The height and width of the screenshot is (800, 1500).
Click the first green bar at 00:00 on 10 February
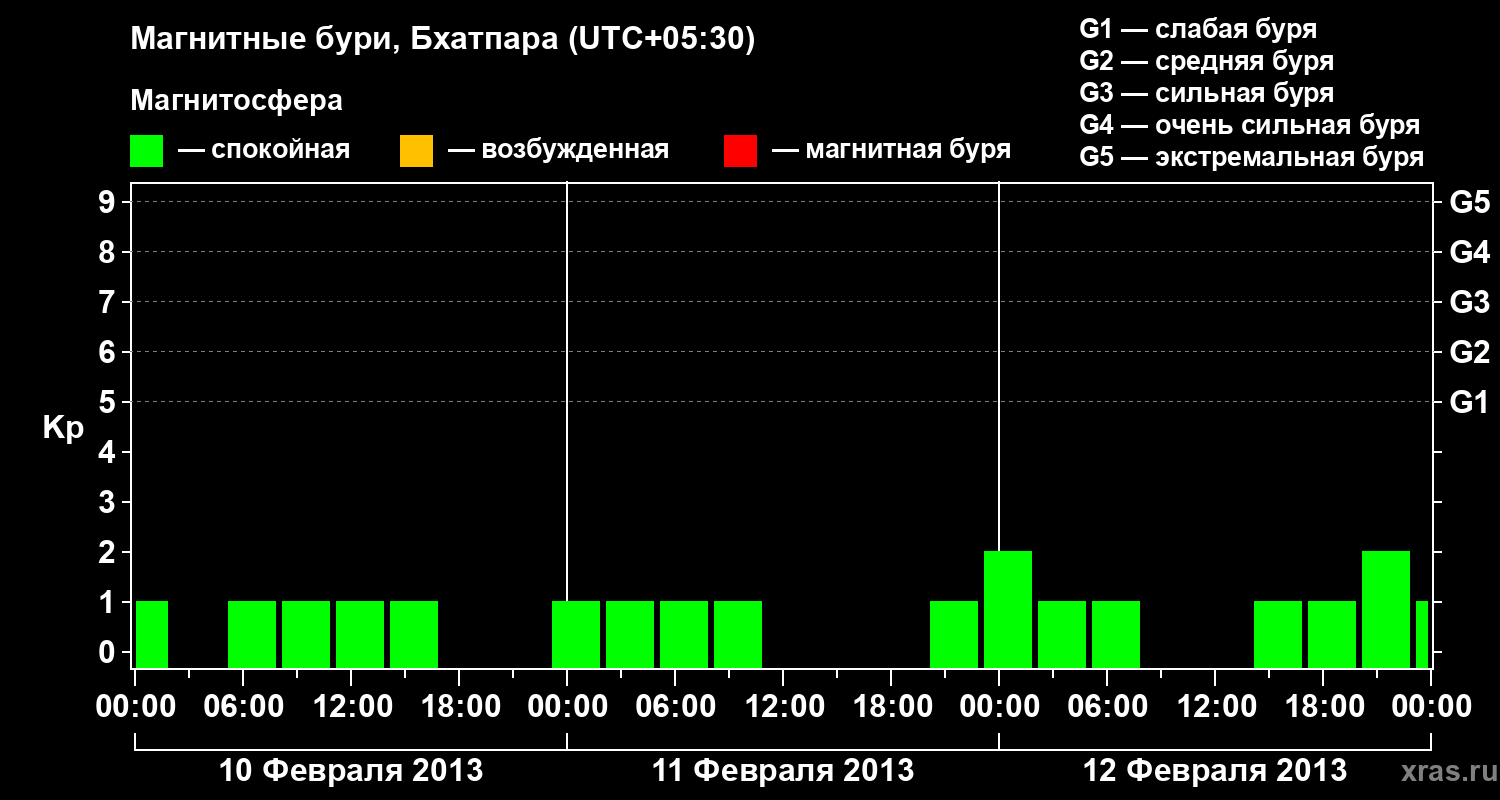tap(152, 635)
